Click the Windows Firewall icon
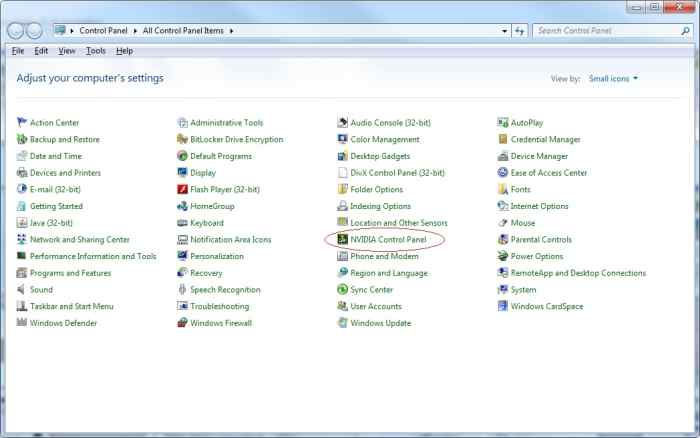Image resolution: width=700 pixels, height=438 pixels. coord(182,323)
